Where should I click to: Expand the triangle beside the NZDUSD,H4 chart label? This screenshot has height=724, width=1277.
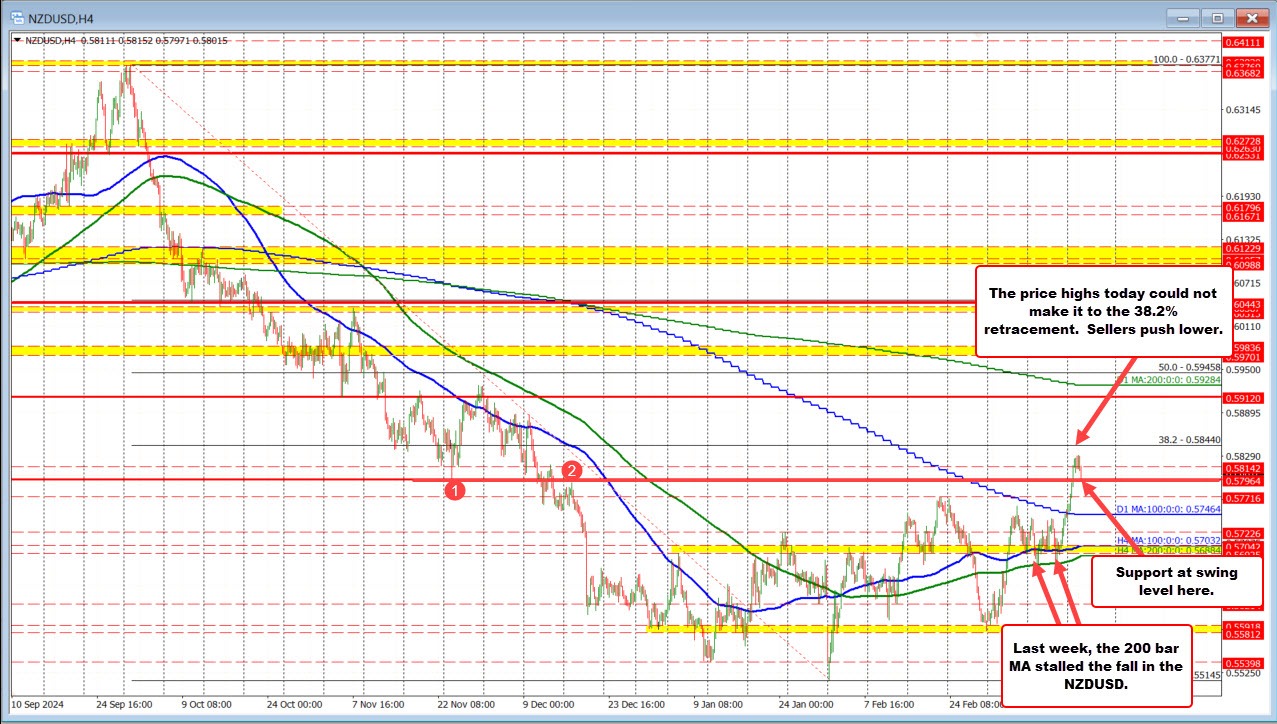17,40
